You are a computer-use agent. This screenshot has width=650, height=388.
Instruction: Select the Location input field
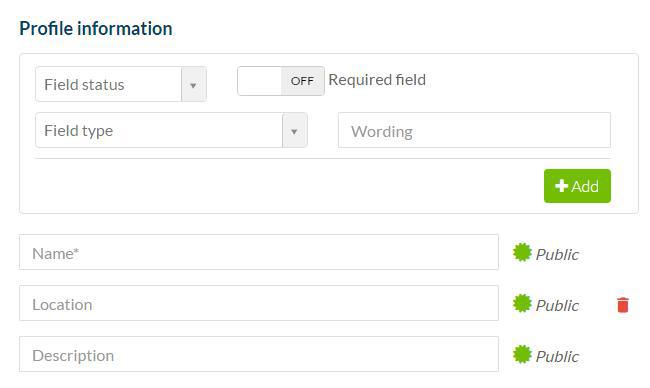259,303
